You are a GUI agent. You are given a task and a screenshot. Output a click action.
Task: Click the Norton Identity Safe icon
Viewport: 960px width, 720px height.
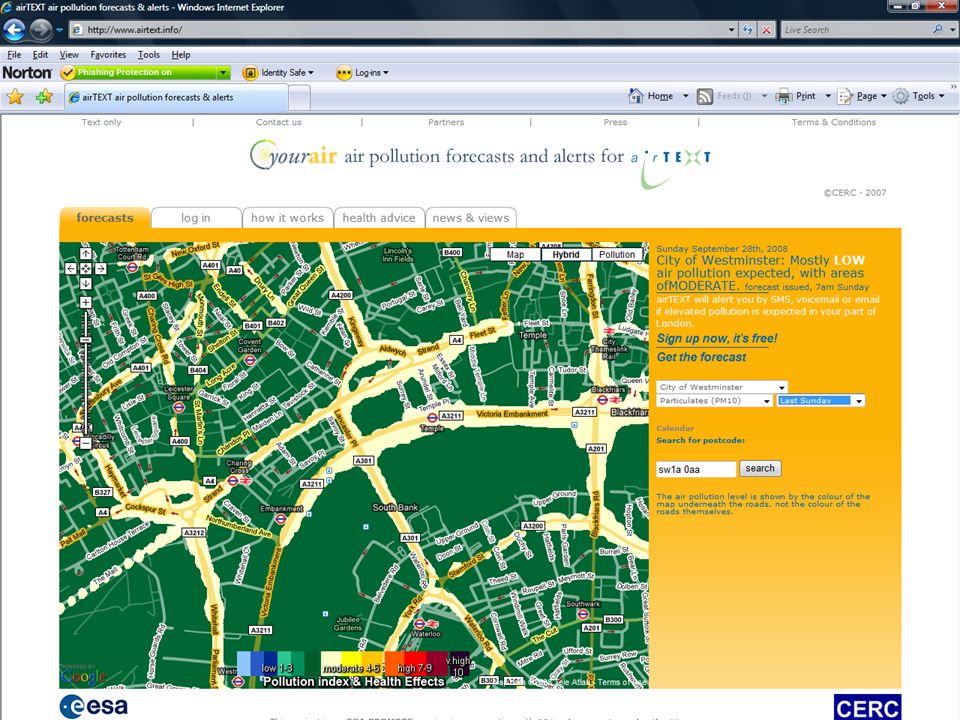coord(250,73)
